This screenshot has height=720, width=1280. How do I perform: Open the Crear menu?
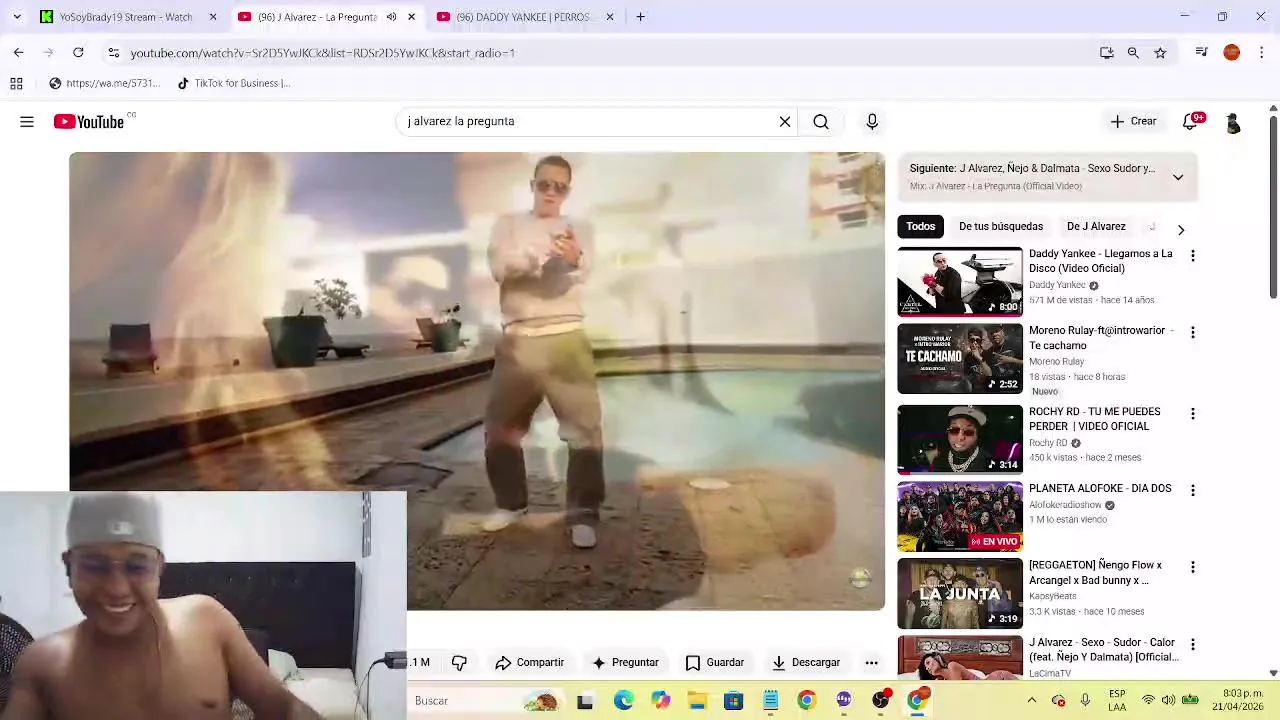pos(1133,121)
